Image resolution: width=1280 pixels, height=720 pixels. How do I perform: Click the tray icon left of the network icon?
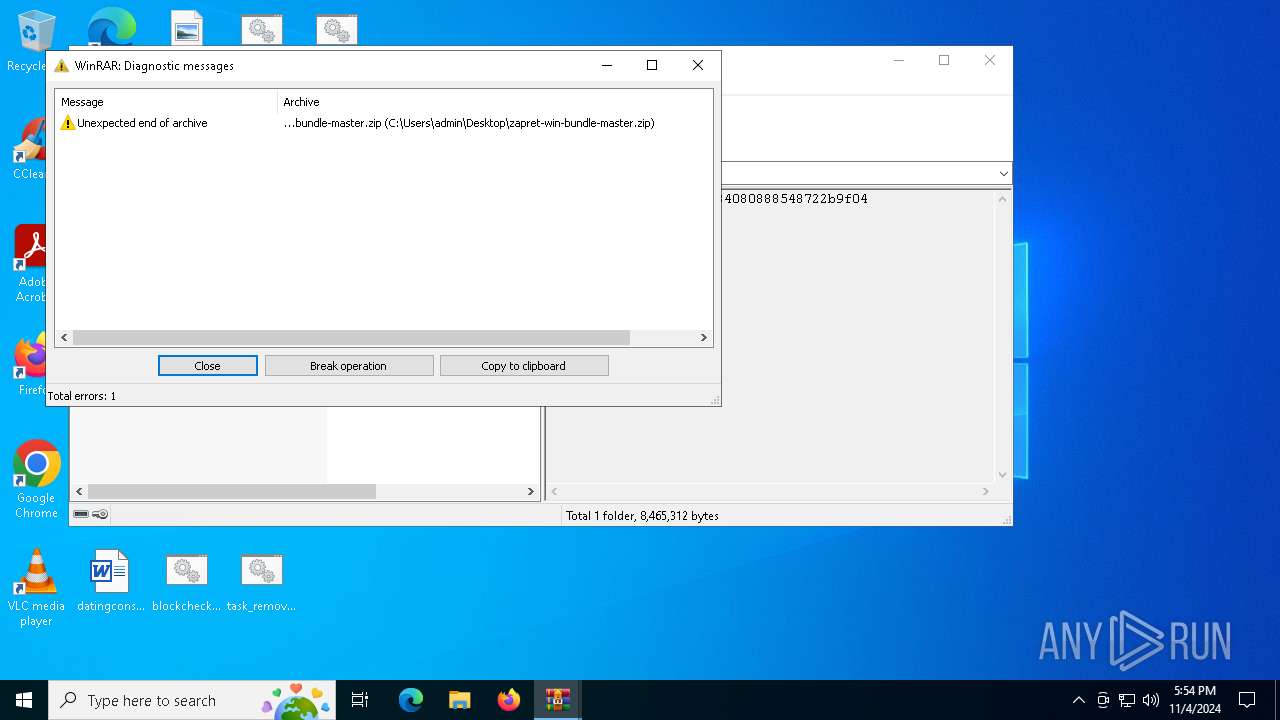pos(1103,700)
